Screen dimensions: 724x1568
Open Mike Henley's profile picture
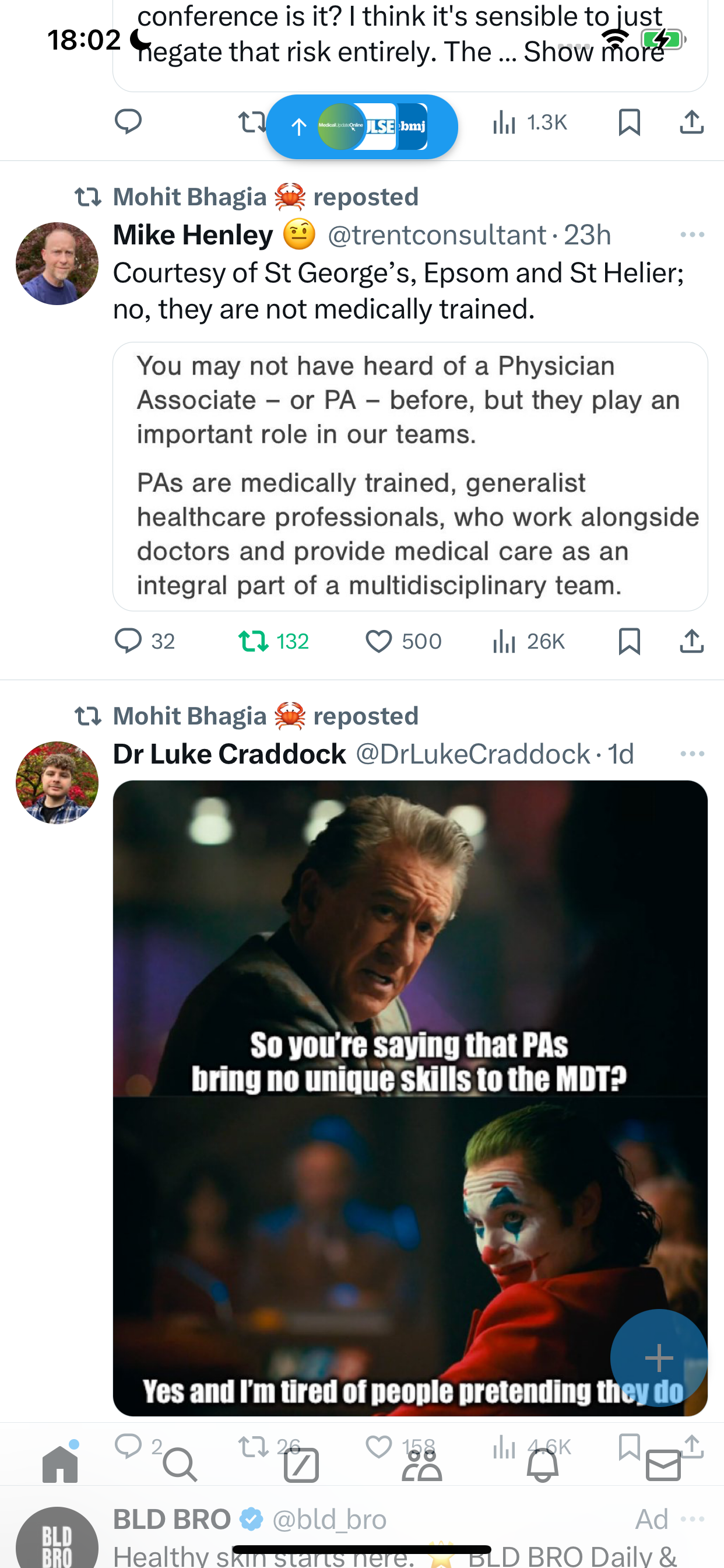[x=57, y=264]
